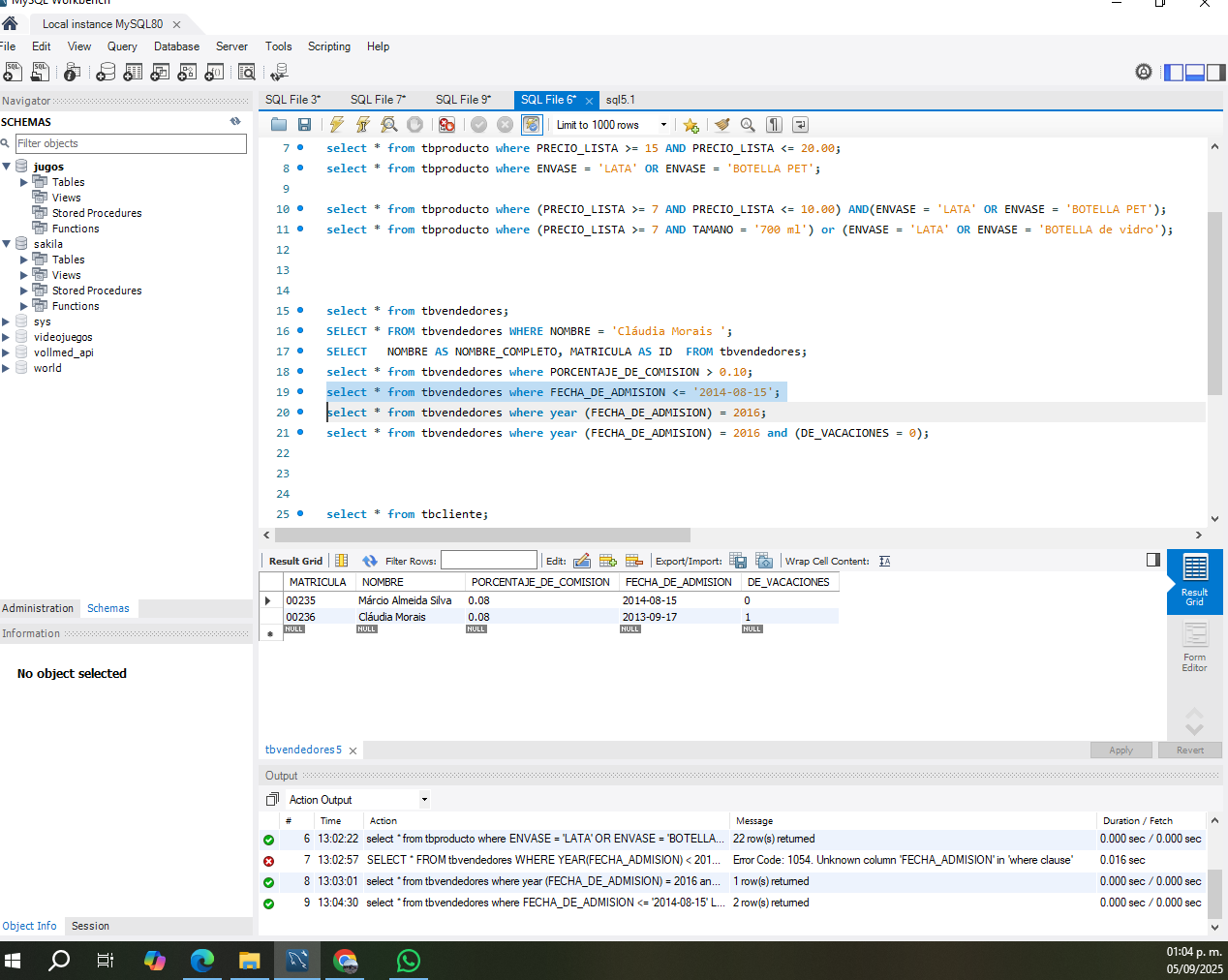
Task: Execute the query with the lightning bolt
Action: (336, 125)
